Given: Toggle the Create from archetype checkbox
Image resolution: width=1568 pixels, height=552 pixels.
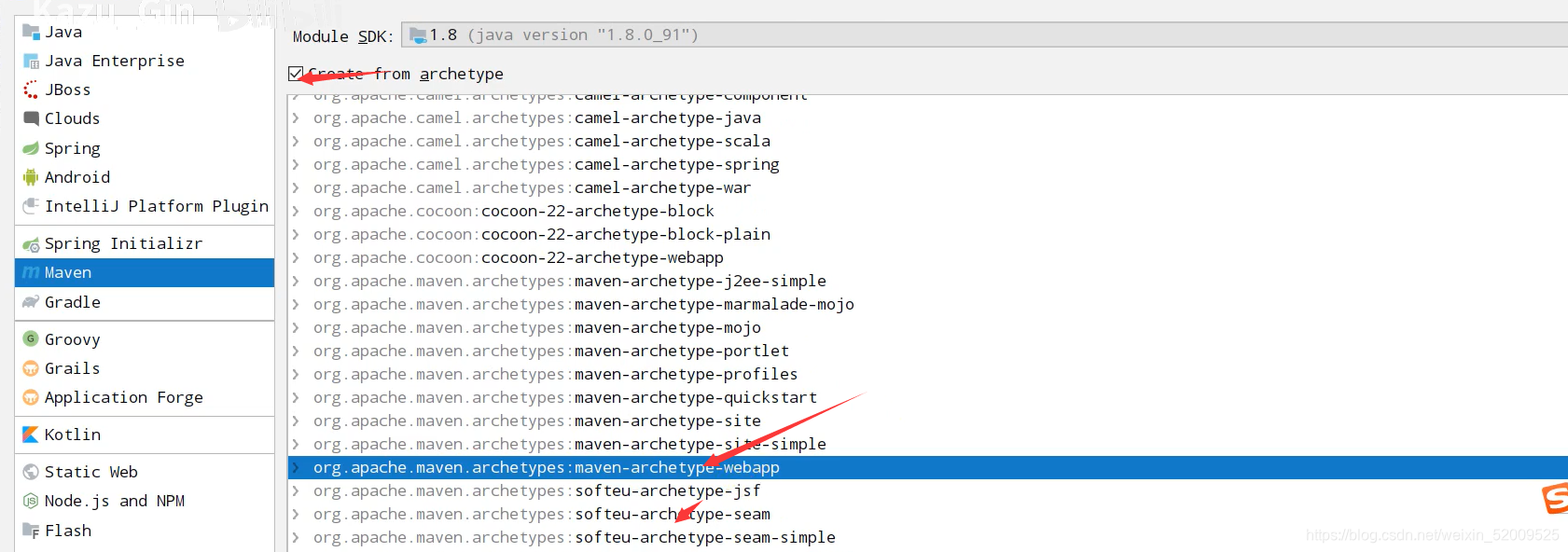Looking at the screenshot, I should point(296,74).
